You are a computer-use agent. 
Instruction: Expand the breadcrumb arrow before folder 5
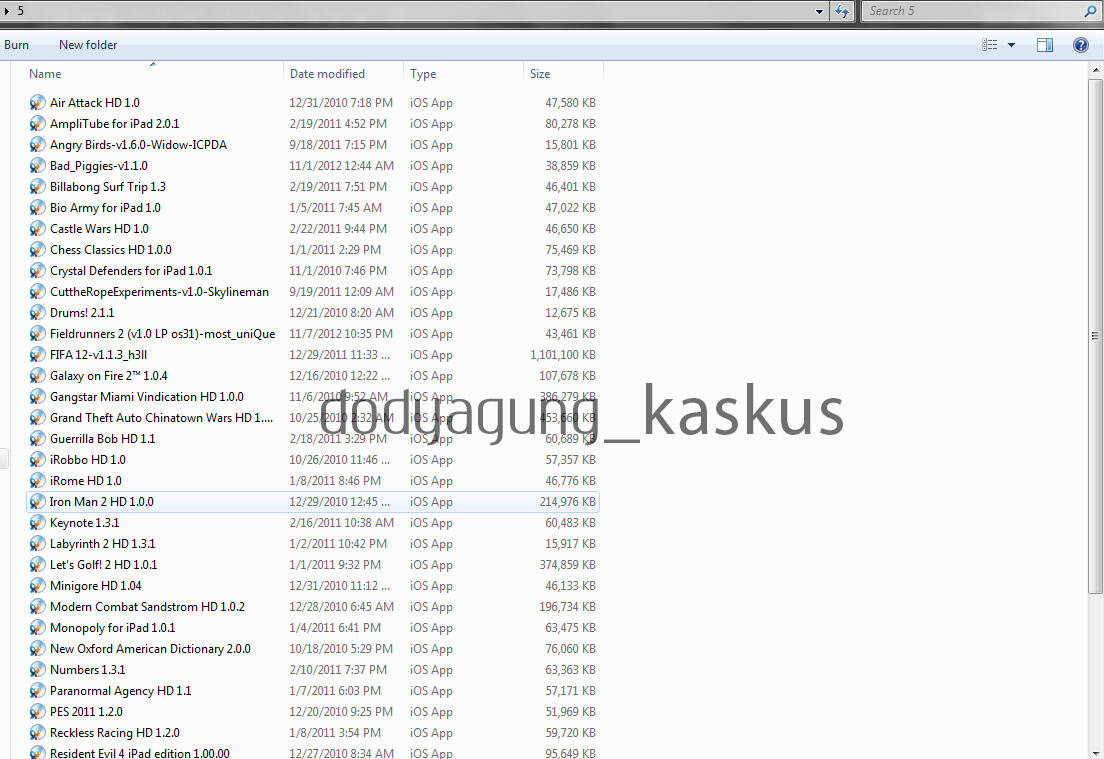pos(7,11)
